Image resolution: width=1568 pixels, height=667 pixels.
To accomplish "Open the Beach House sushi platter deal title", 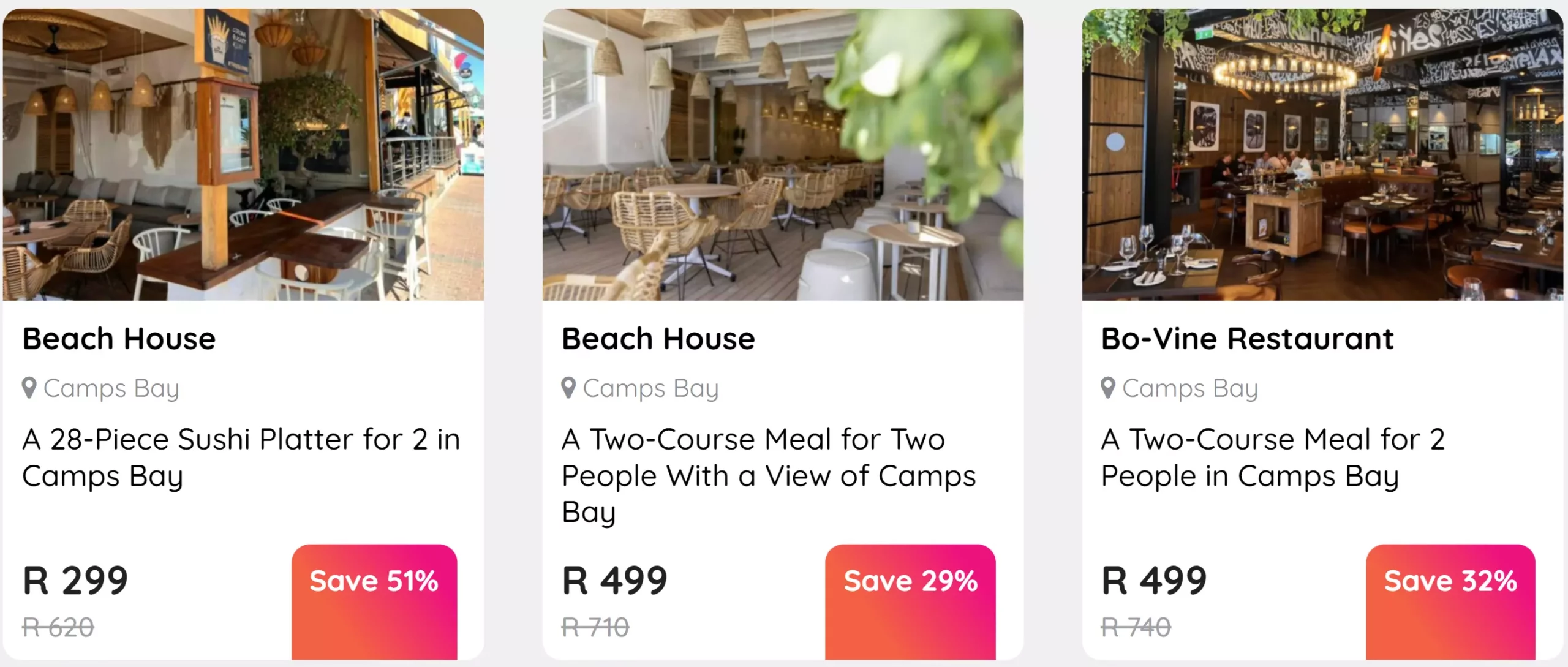I will coord(119,338).
